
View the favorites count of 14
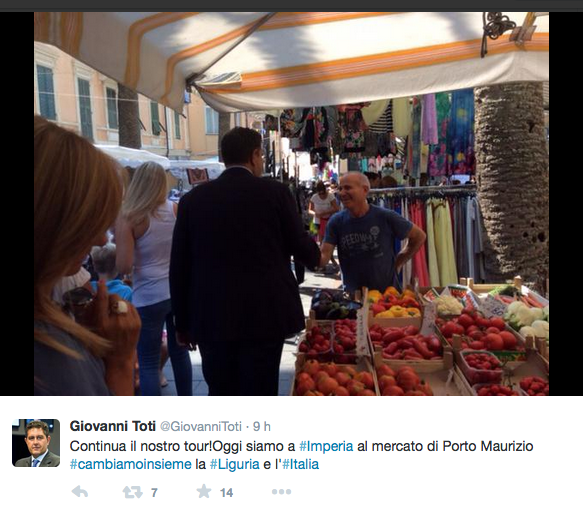(226, 493)
